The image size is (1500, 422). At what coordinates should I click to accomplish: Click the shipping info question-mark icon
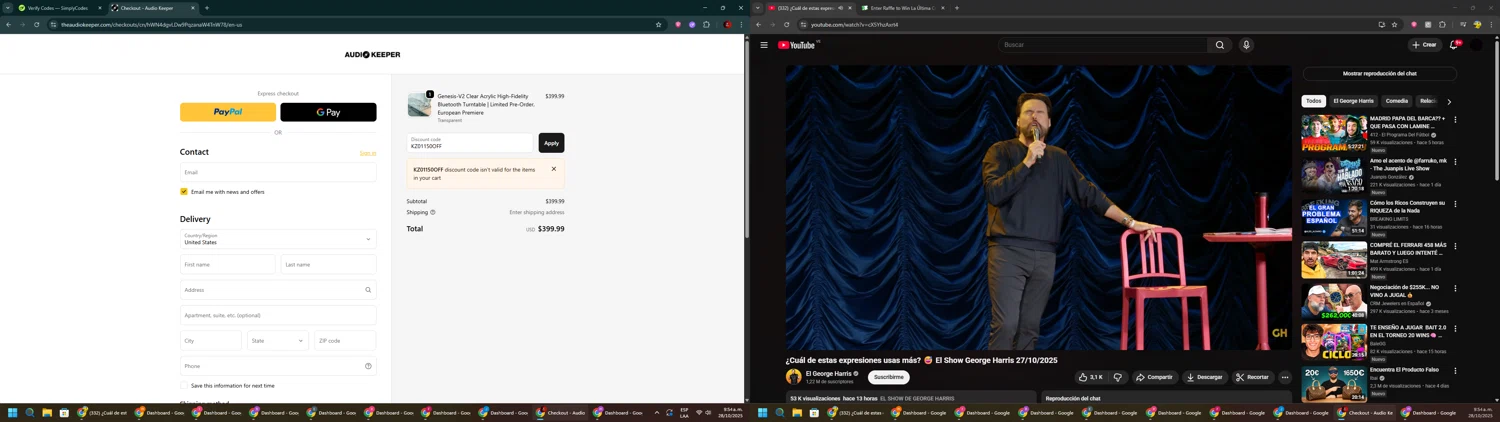(432, 212)
